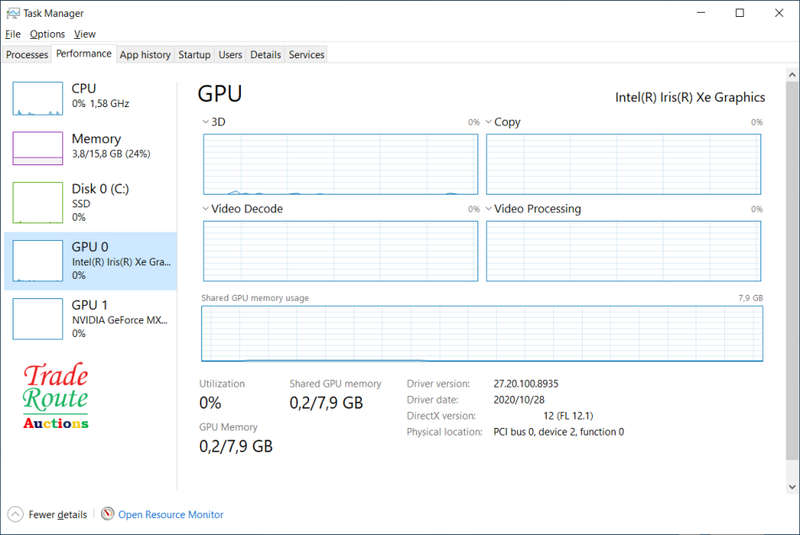Click the Fewer details arrow icon
800x535 pixels.
[15, 514]
